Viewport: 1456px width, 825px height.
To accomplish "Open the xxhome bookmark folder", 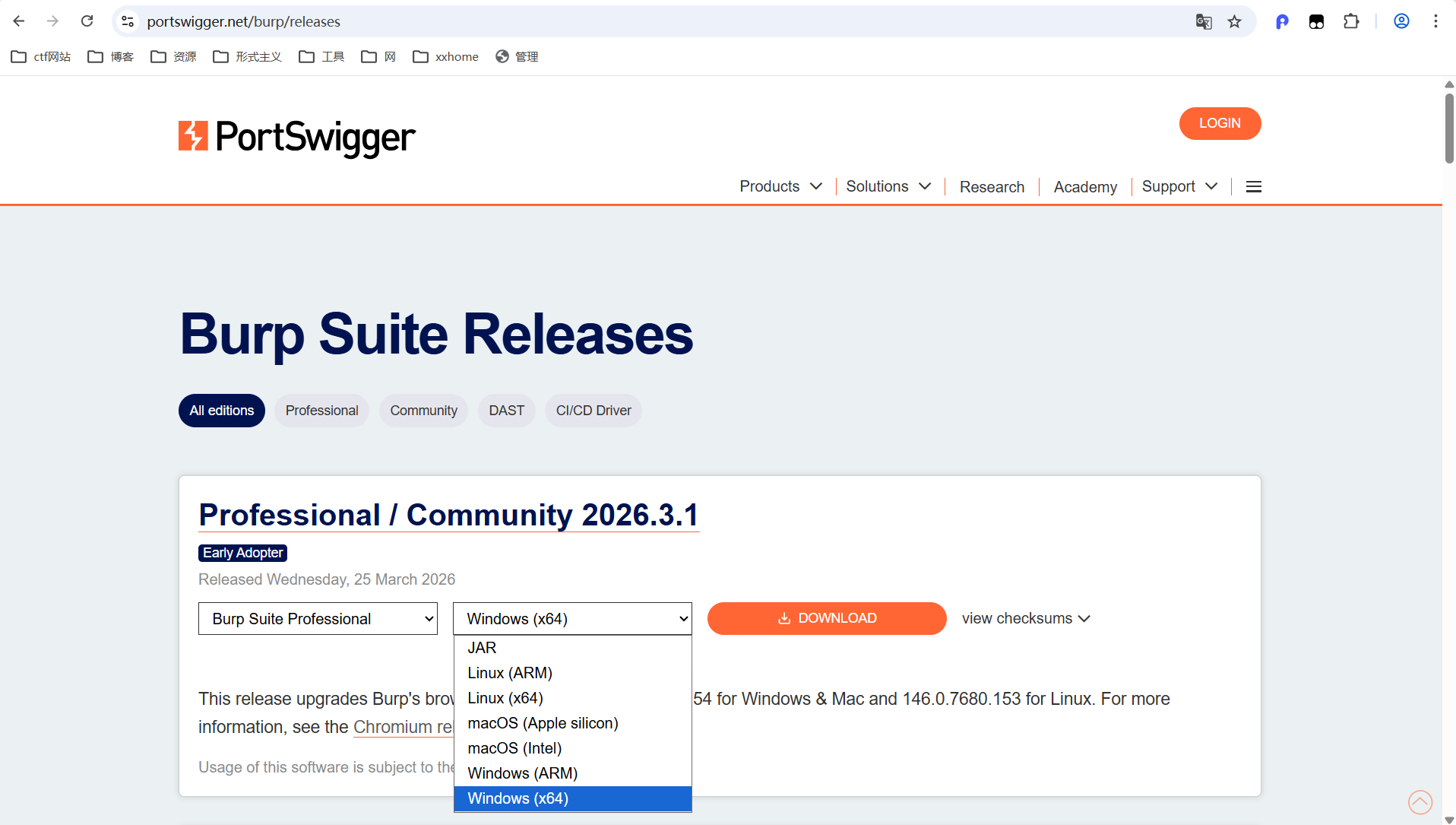I will click(446, 57).
